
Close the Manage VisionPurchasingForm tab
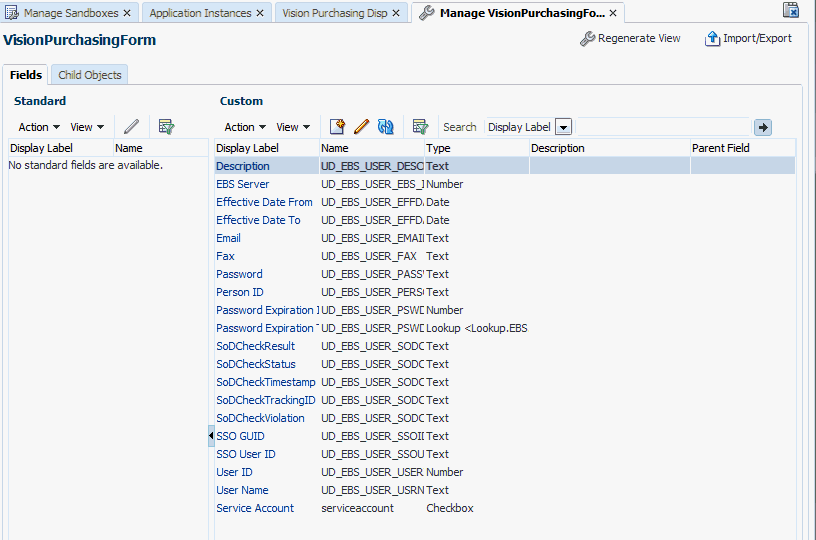(613, 13)
